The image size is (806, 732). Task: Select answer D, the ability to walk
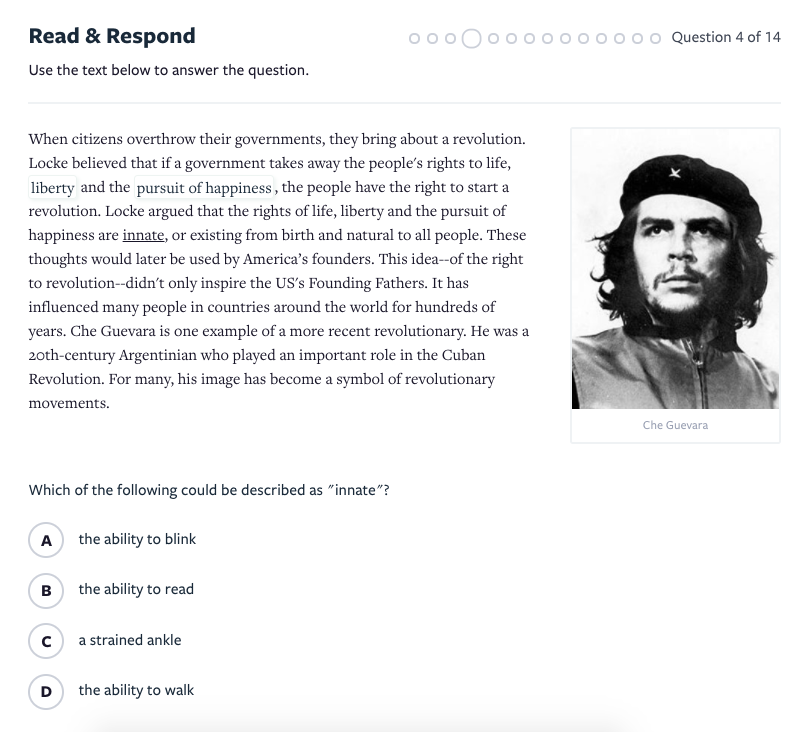[46, 691]
